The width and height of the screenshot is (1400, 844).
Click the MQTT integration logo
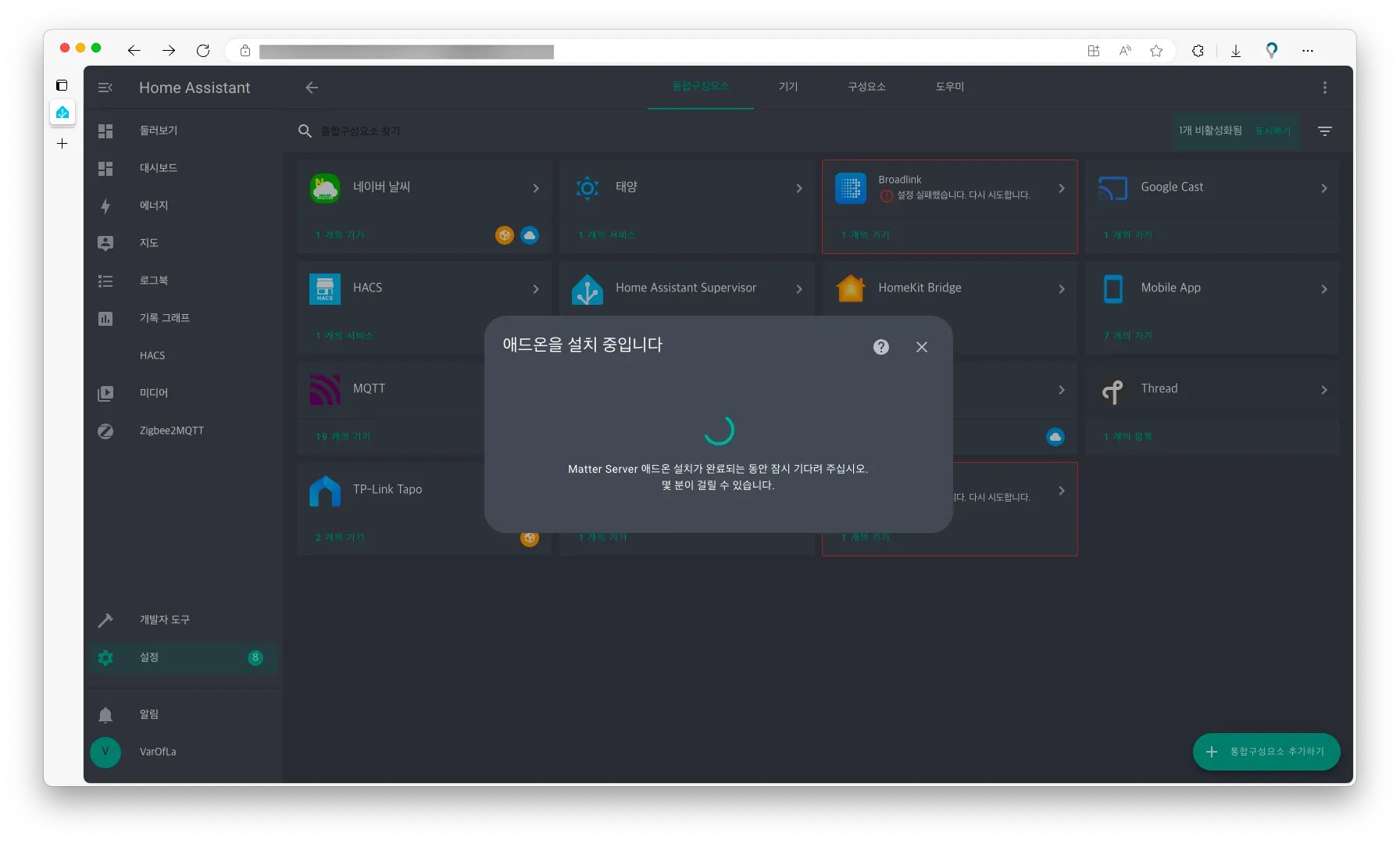pyautogui.click(x=325, y=390)
